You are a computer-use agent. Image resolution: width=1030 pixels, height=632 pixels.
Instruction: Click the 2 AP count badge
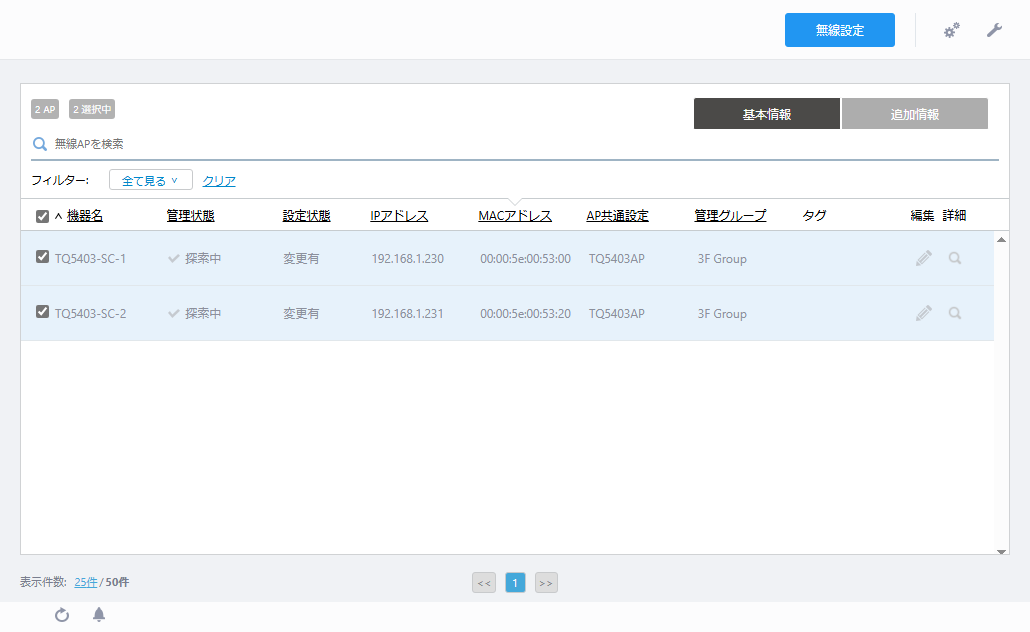tap(45, 109)
